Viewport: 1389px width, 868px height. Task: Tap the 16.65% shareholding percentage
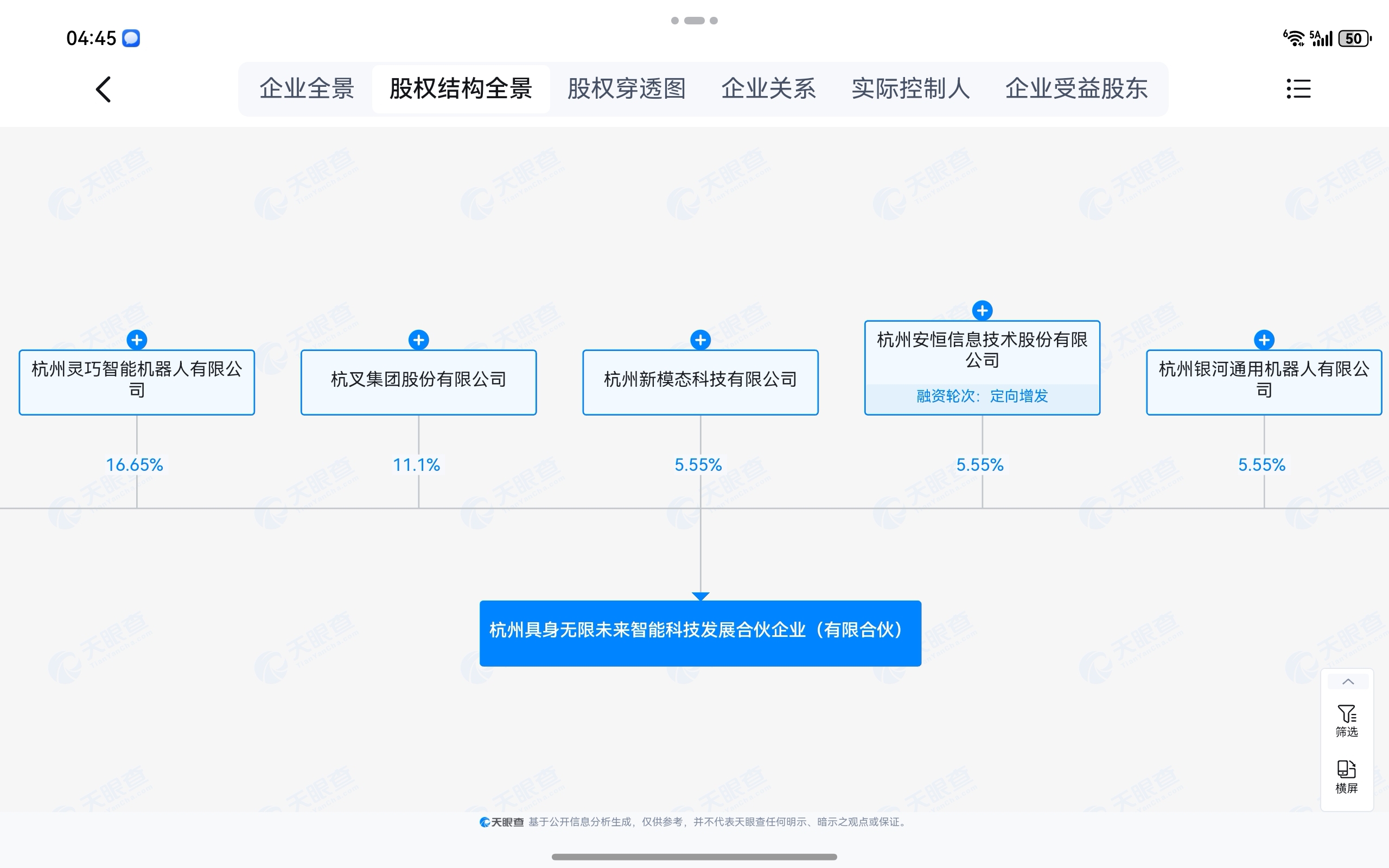click(135, 465)
